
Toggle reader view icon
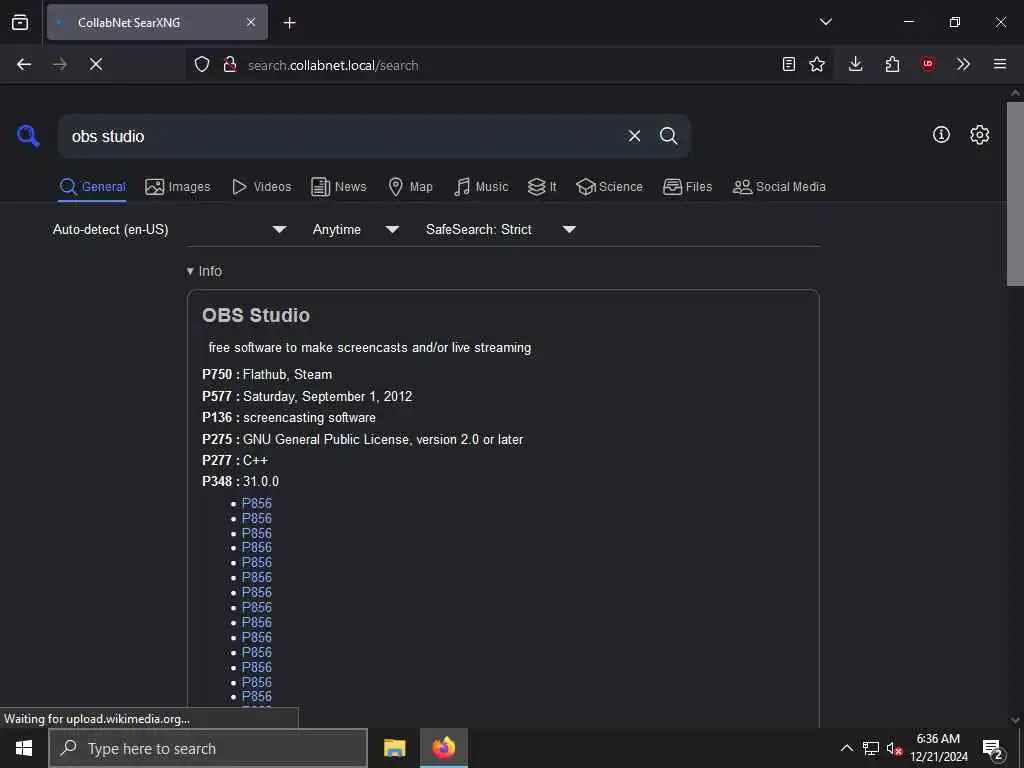click(789, 64)
